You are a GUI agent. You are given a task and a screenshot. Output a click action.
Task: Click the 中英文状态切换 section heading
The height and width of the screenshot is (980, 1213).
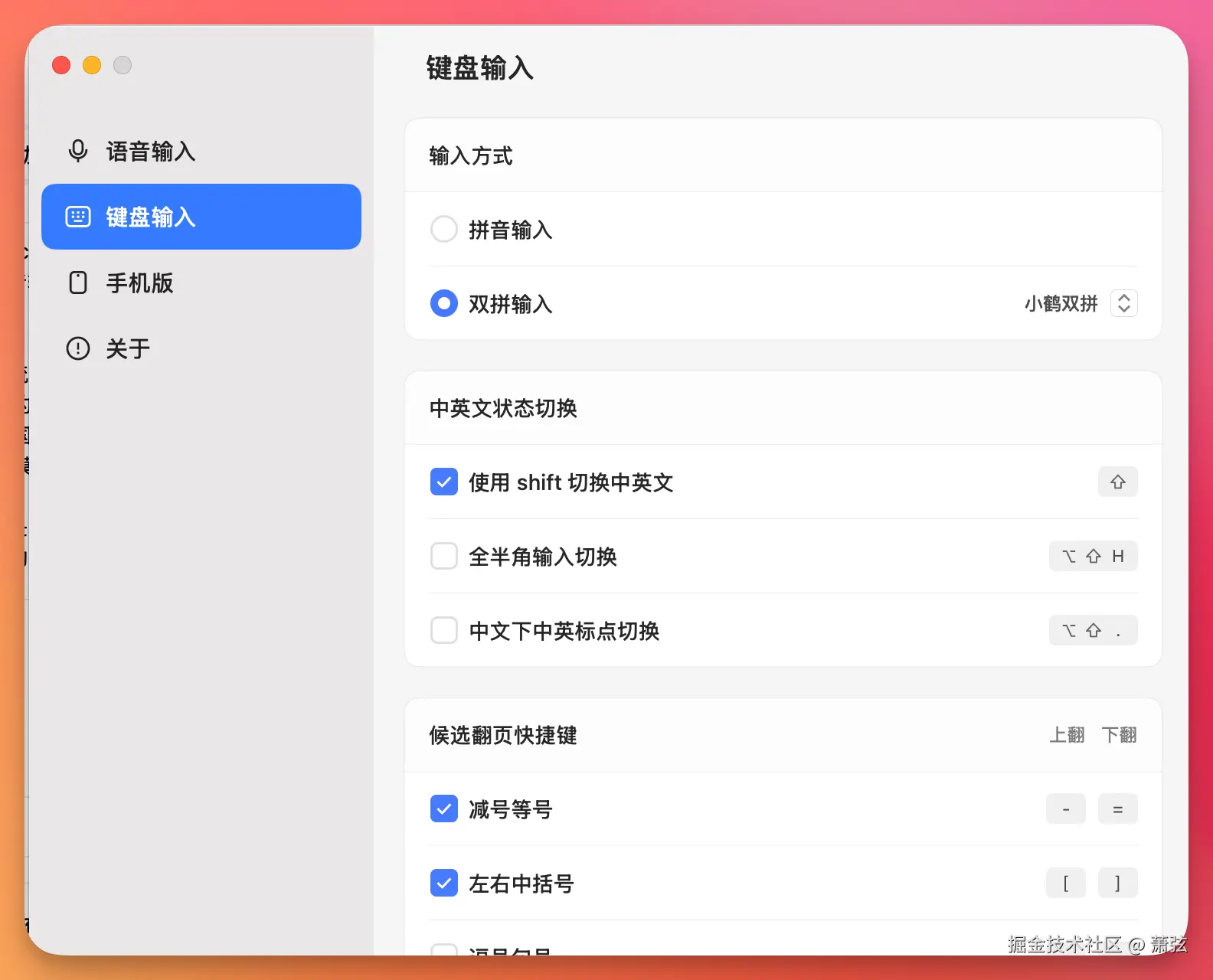tap(503, 408)
